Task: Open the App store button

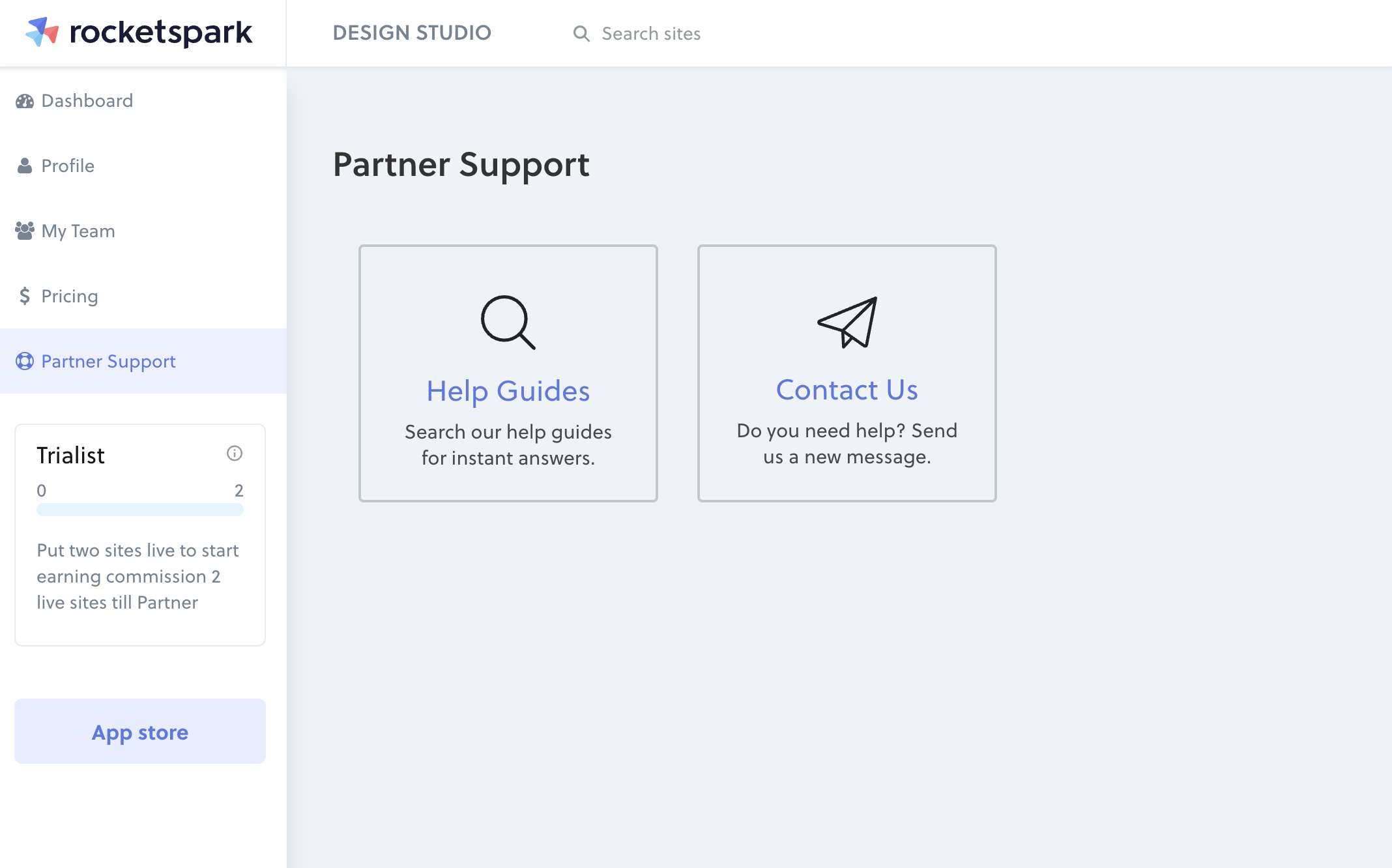Action: [140, 731]
